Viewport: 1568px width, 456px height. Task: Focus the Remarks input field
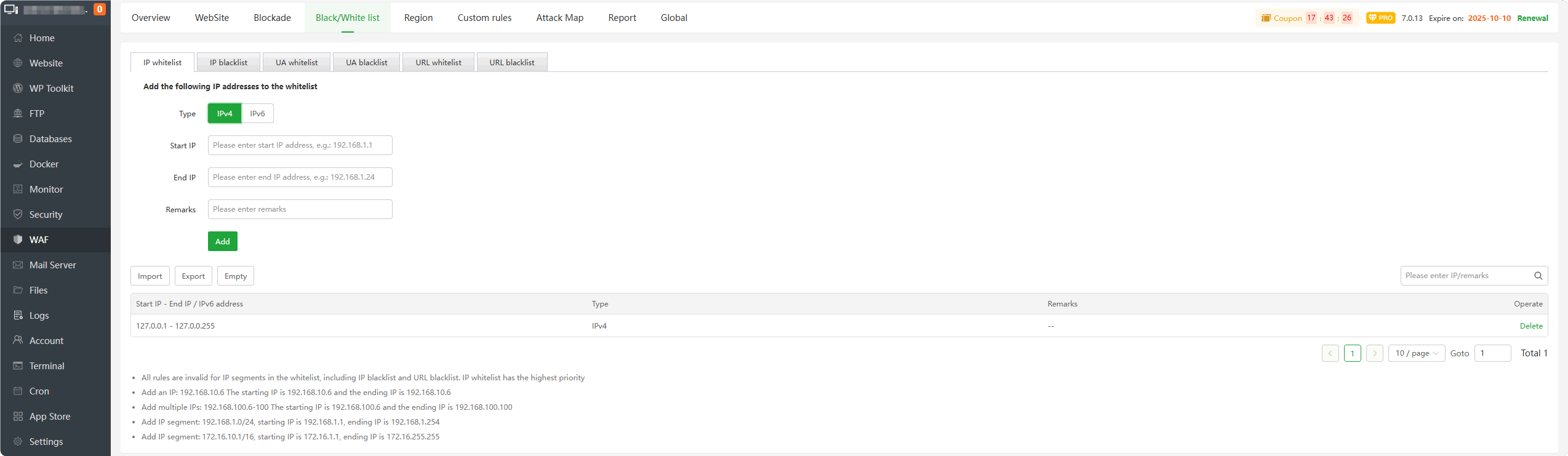point(300,209)
